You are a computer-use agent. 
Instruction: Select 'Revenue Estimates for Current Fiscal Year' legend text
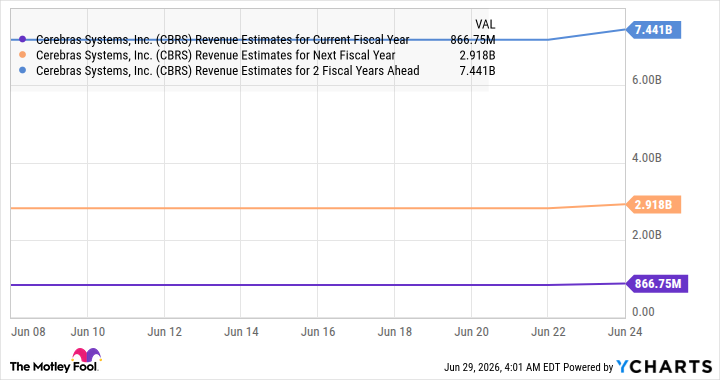coord(302,40)
